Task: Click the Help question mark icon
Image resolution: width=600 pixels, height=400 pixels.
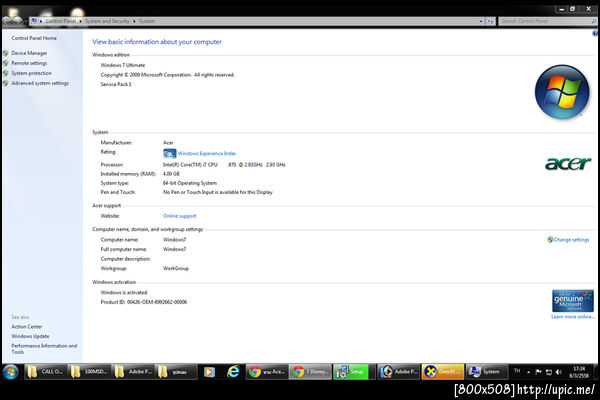Action: click(x=595, y=34)
